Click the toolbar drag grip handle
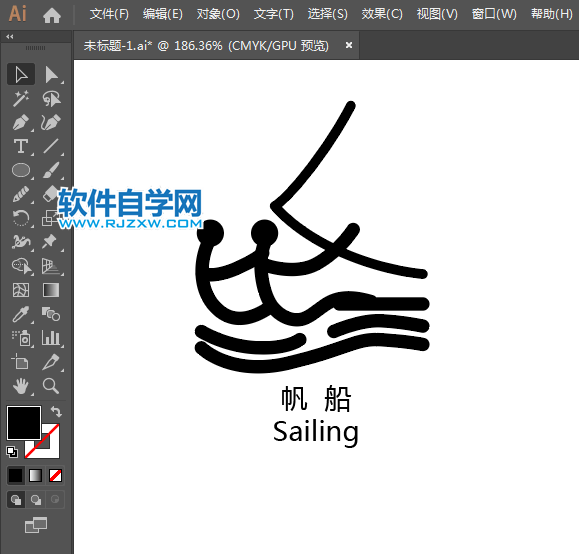The width and height of the screenshot is (579, 554). (x=35, y=48)
